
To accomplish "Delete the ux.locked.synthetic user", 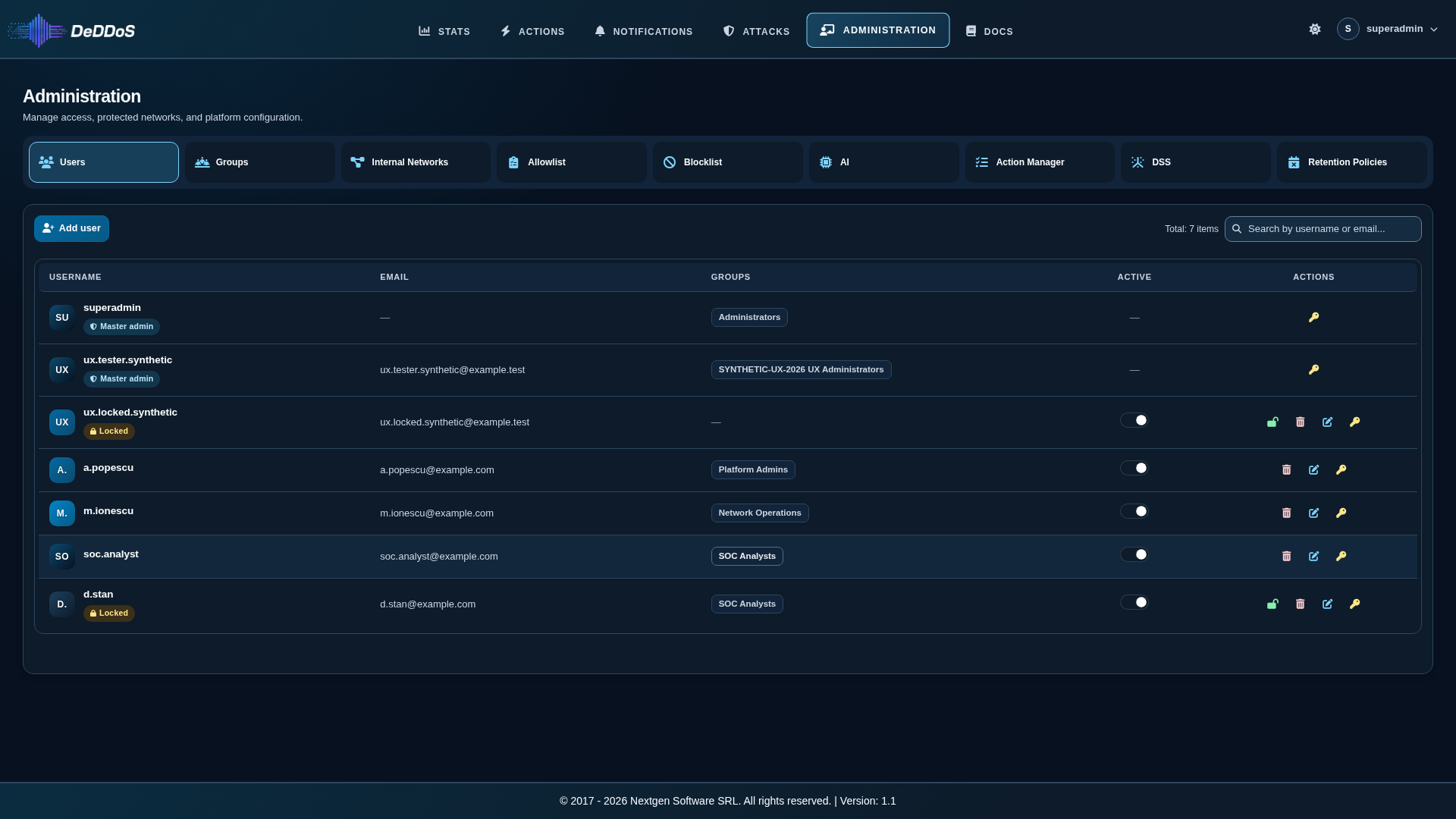I will (x=1300, y=422).
